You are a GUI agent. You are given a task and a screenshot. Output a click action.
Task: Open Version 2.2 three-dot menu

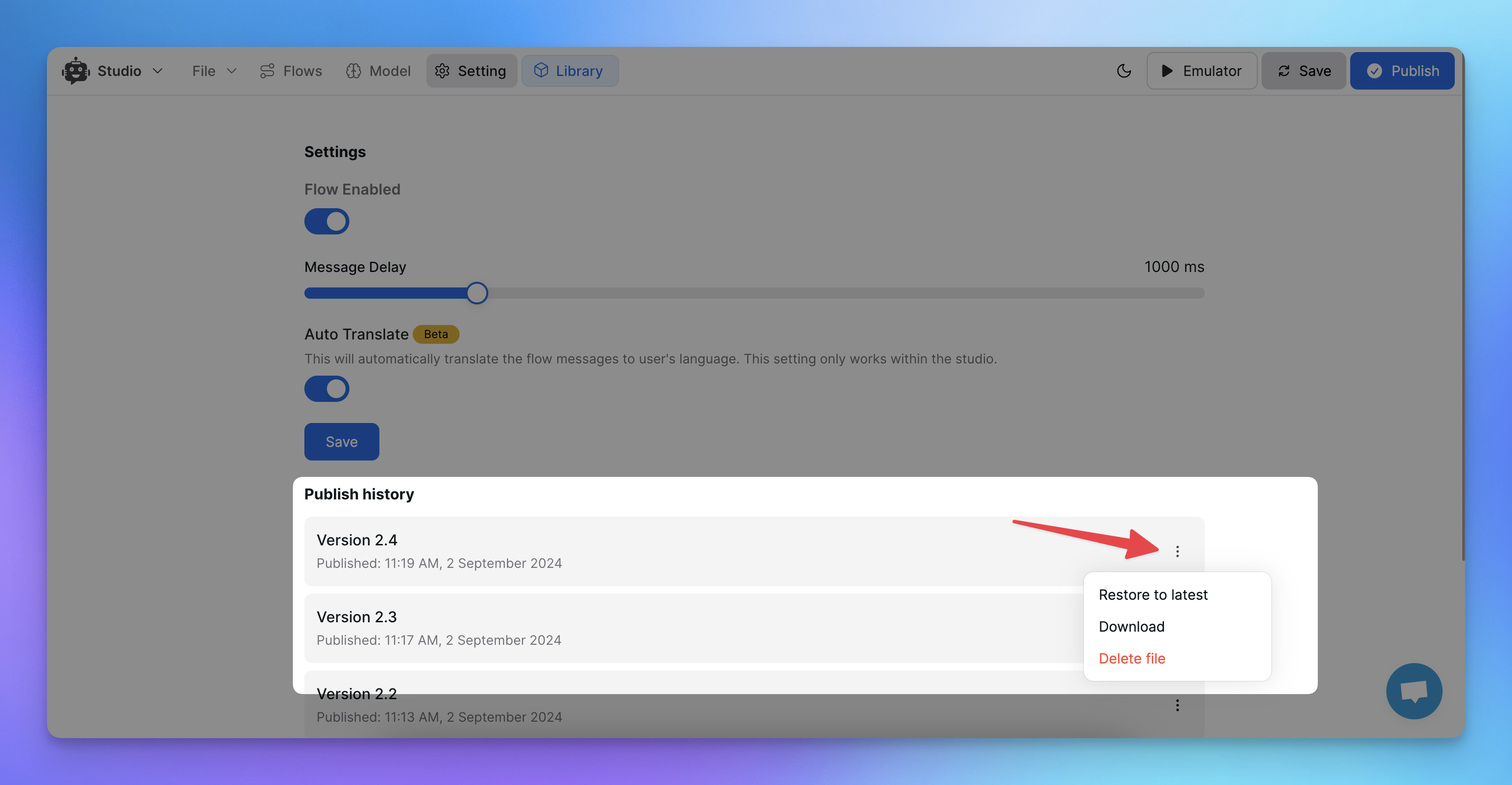[1178, 705]
